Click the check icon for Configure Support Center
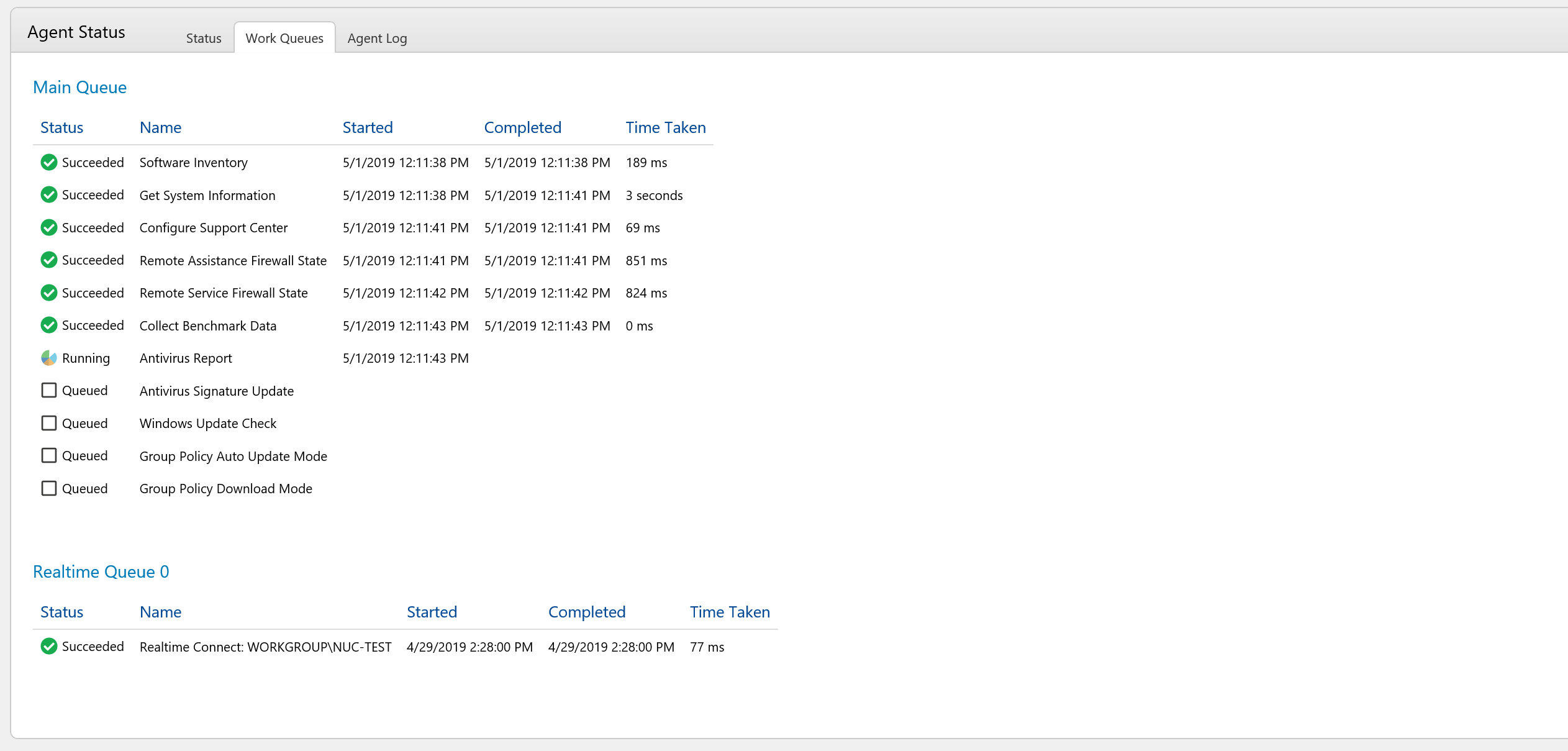Screen dimensions: 1568x751 point(49,227)
